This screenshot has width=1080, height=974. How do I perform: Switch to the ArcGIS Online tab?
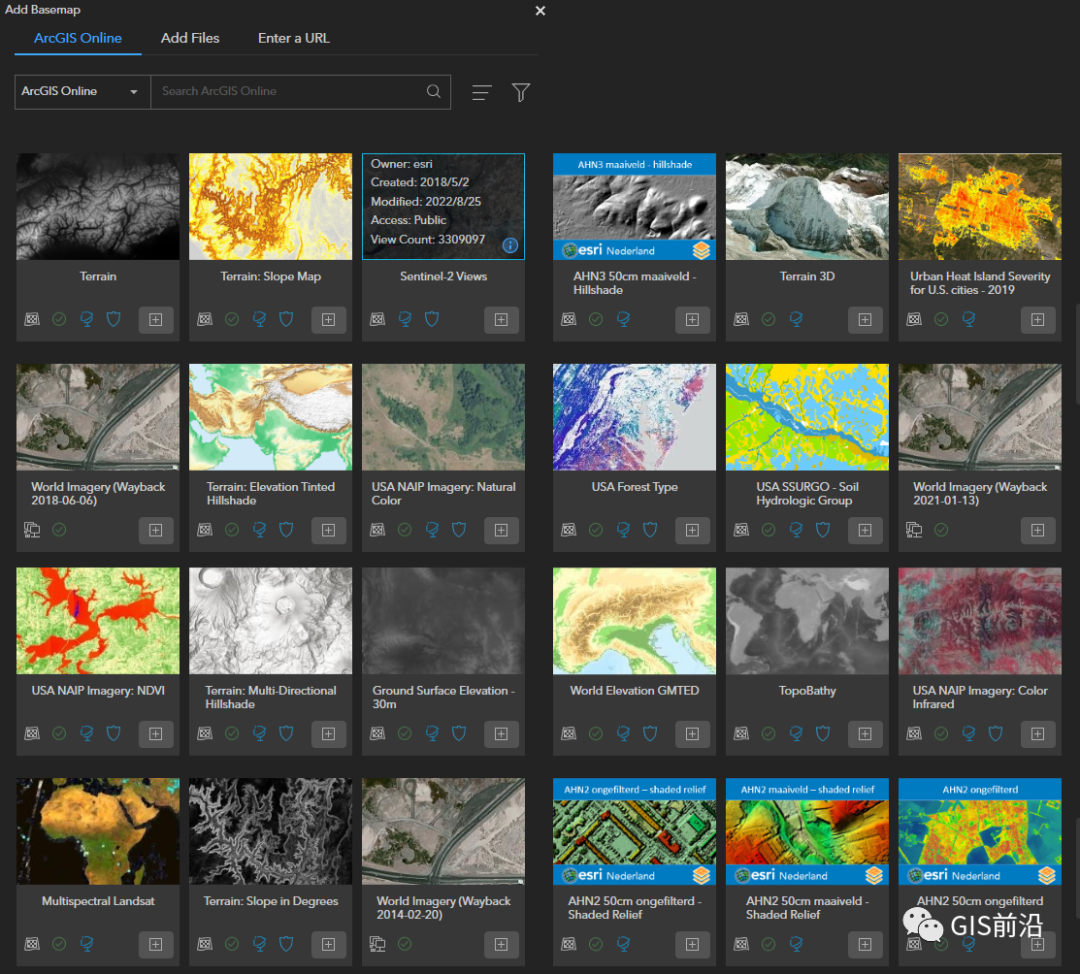pos(78,38)
